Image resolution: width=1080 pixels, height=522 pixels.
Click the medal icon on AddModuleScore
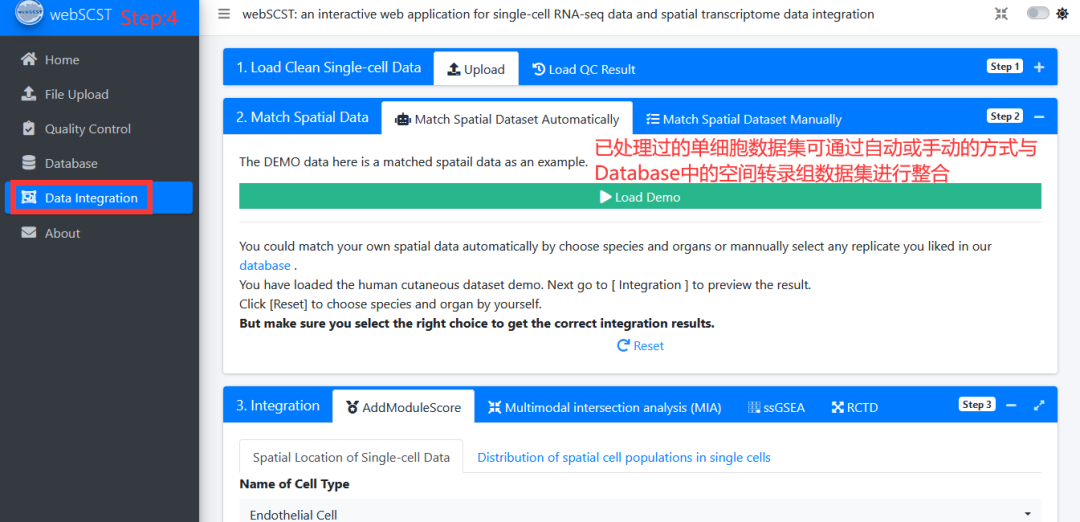click(x=352, y=407)
